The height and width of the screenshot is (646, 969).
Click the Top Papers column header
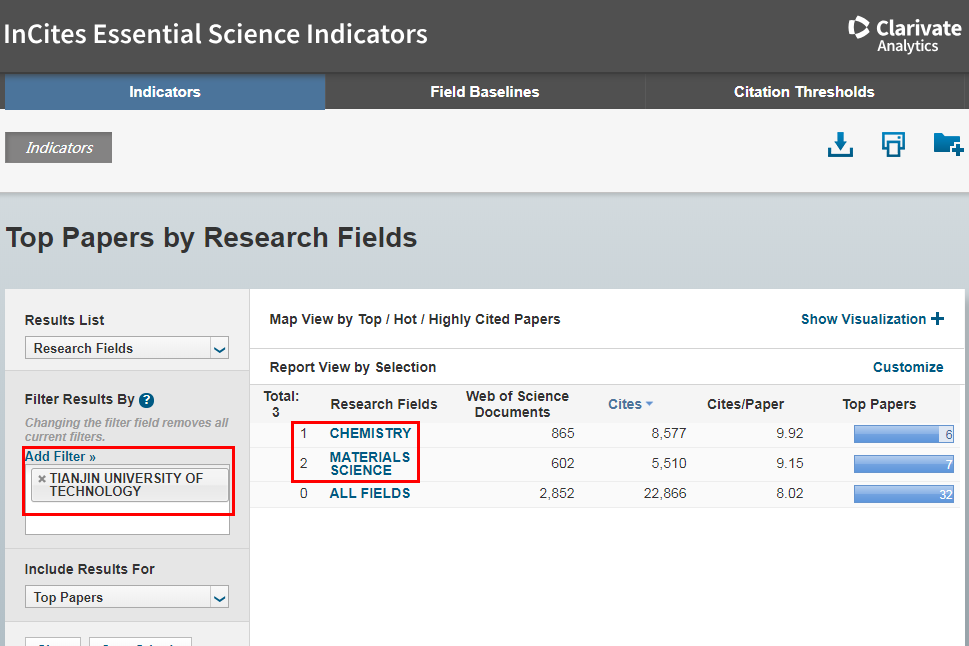[x=879, y=404]
